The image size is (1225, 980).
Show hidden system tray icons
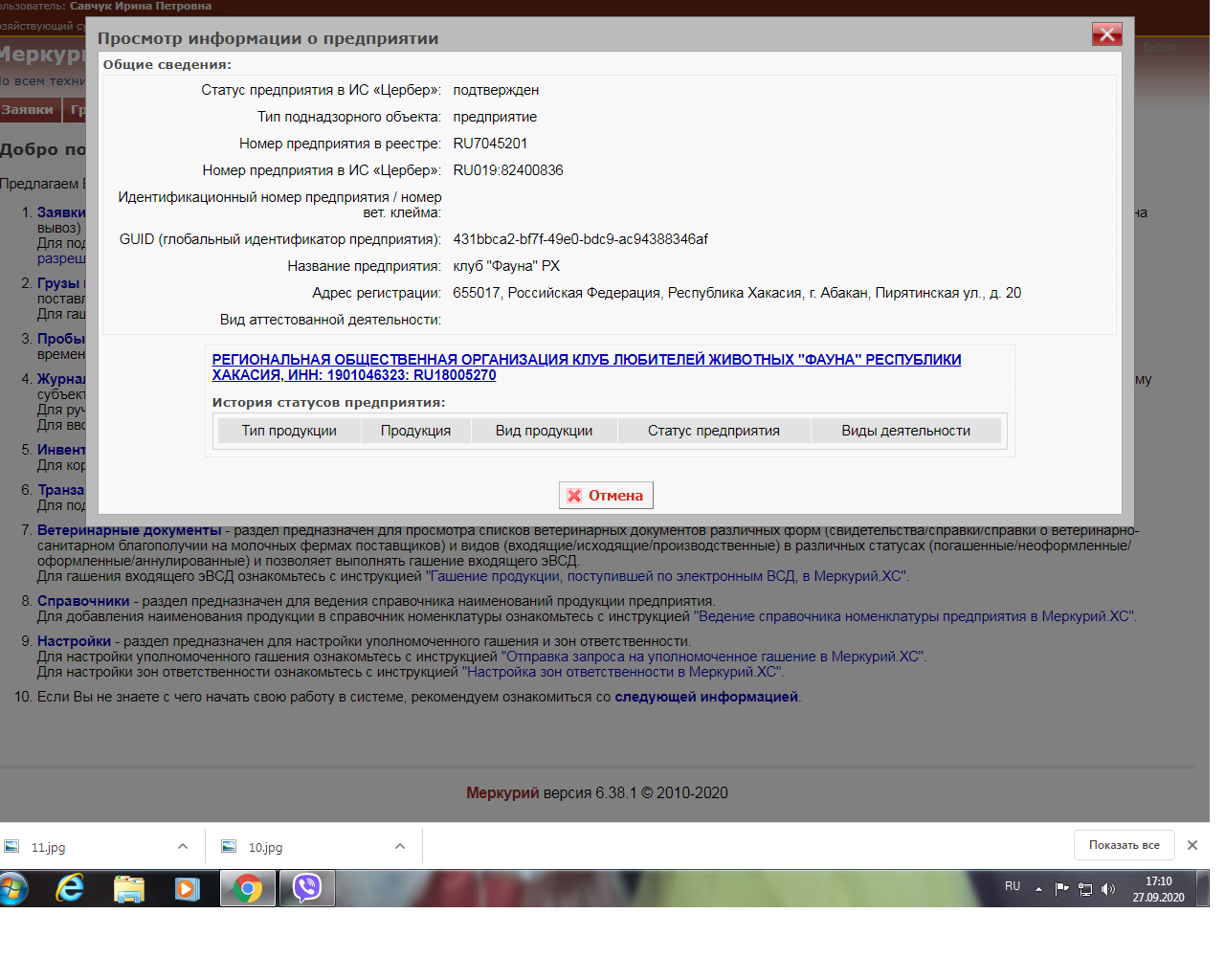pos(1038,889)
